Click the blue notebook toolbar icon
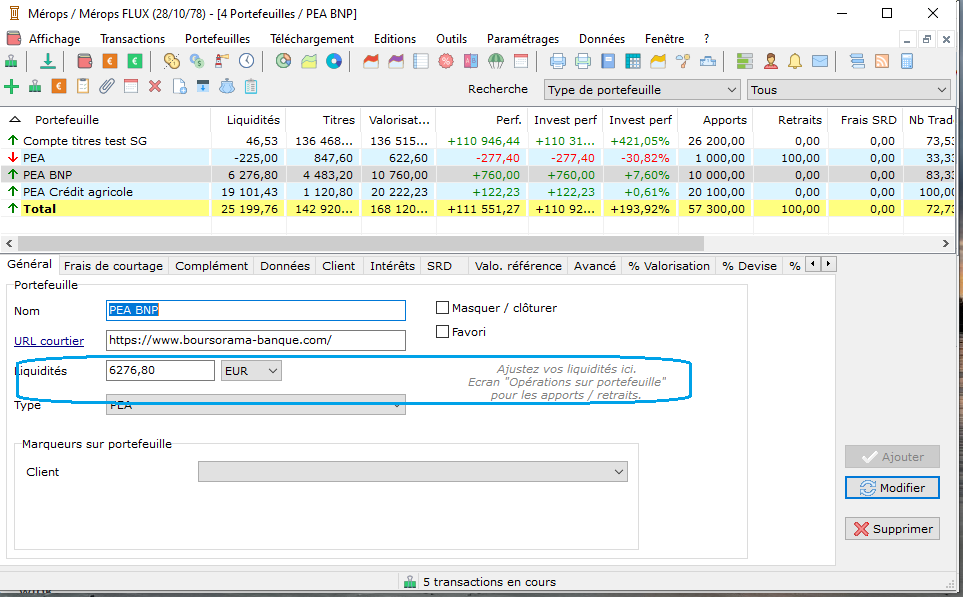963x597 pixels. pos(608,61)
